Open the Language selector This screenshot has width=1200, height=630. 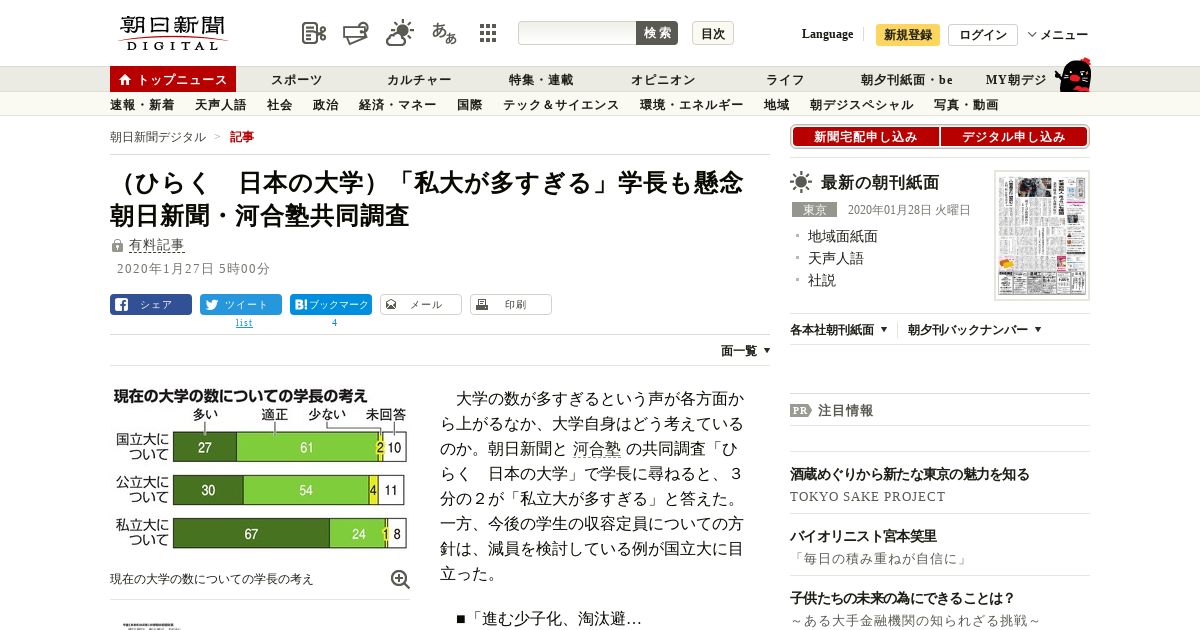click(x=827, y=34)
